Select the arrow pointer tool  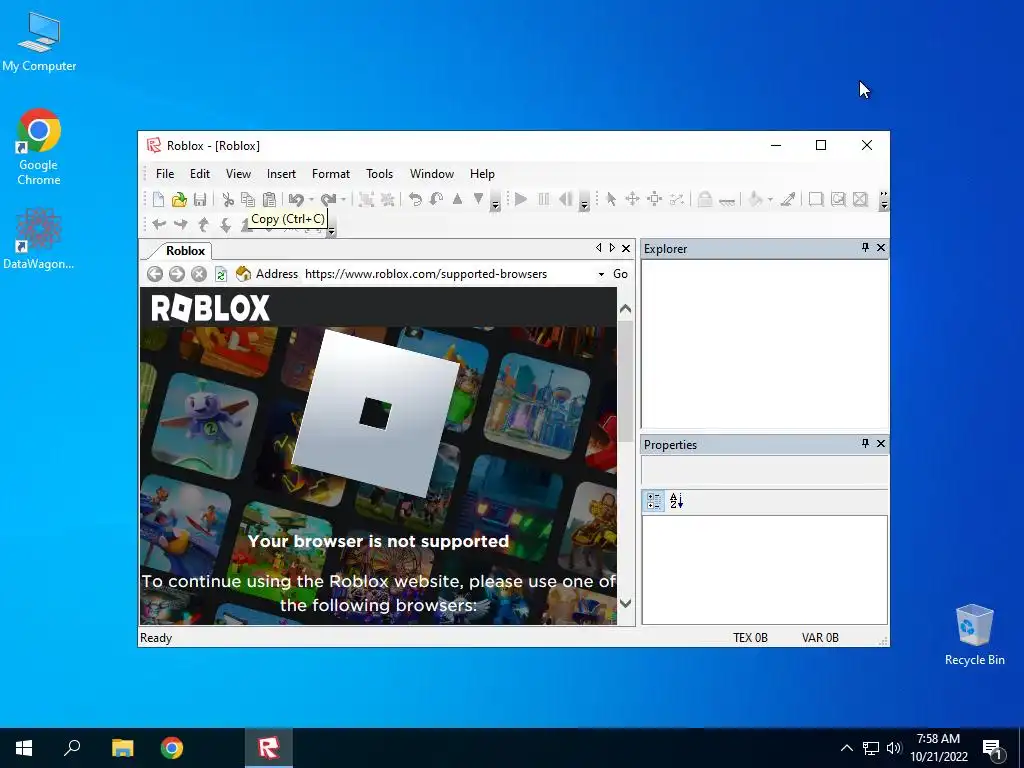click(611, 199)
